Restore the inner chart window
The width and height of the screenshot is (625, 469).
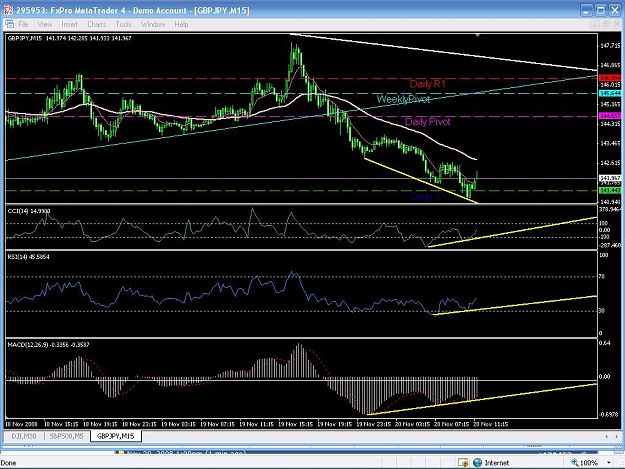[605, 25]
